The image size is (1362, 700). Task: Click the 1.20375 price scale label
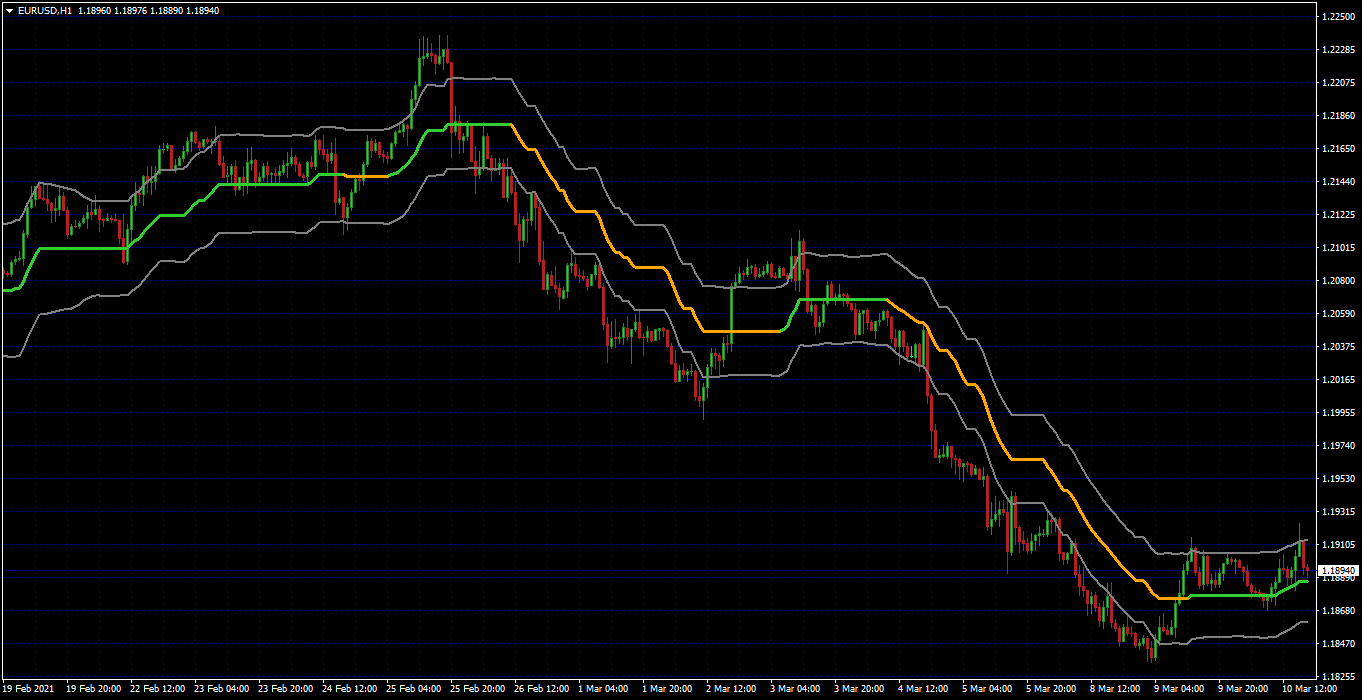pos(1338,347)
